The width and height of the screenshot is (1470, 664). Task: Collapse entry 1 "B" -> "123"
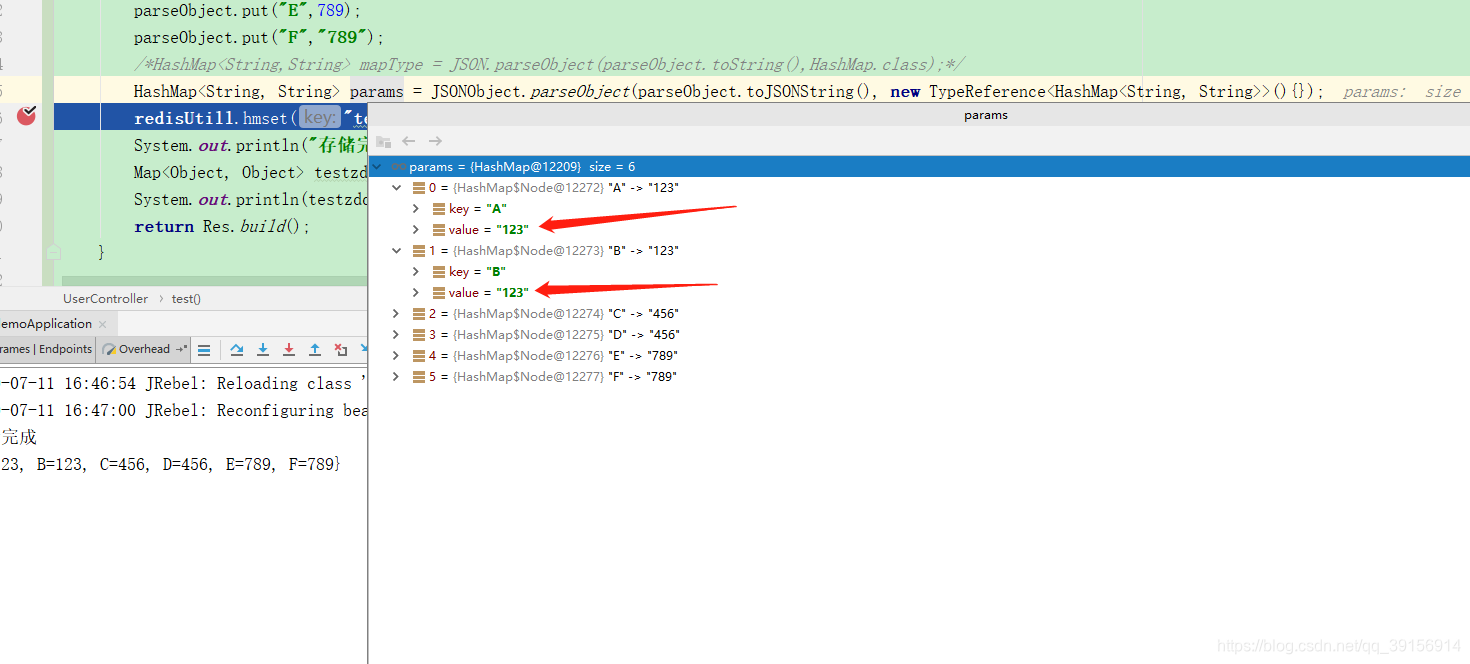click(x=397, y=251)
